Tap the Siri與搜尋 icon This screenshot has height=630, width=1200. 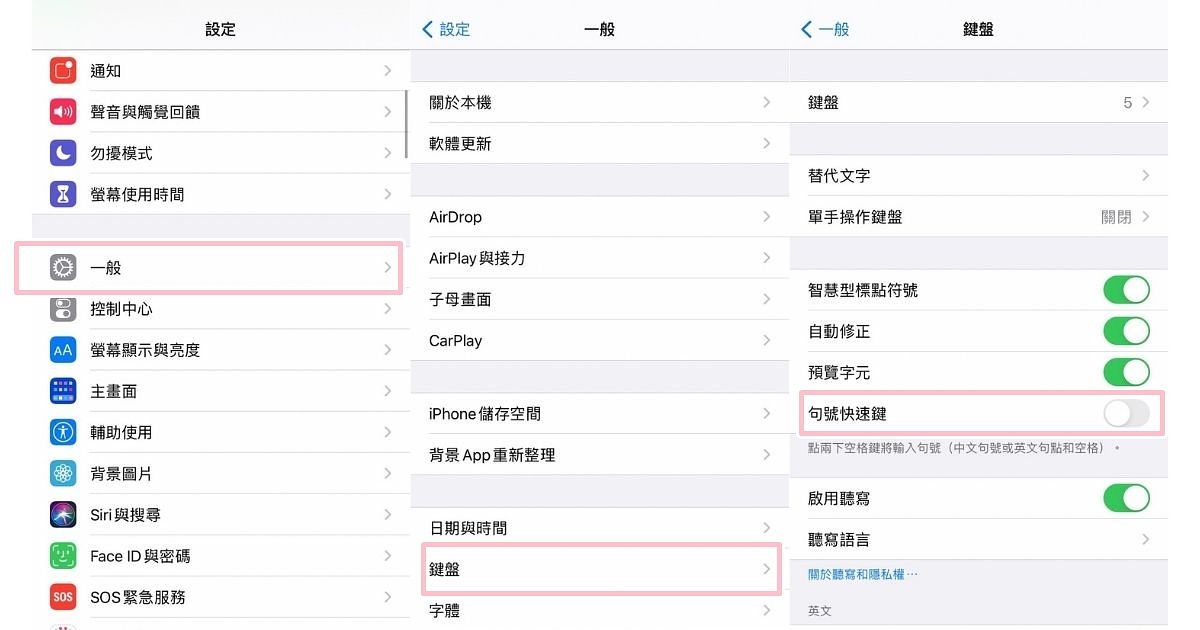point(63,515)
